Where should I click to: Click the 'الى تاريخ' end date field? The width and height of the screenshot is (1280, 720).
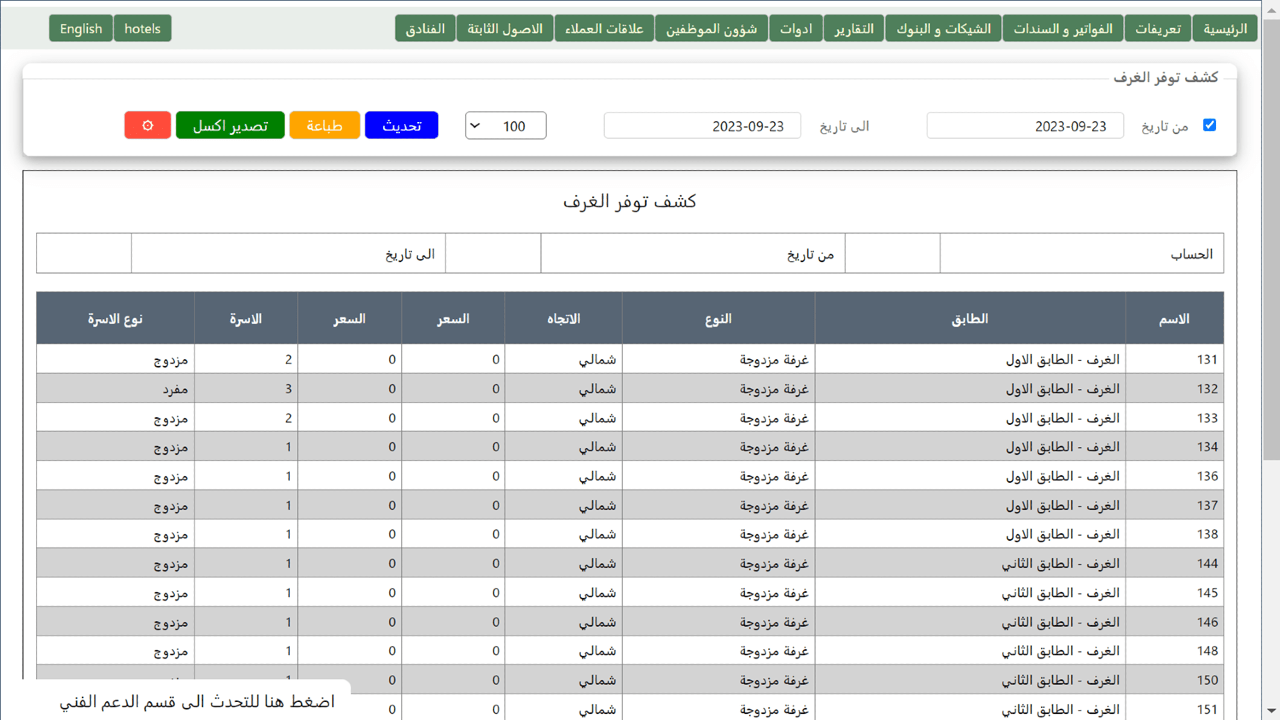[702, 126]
